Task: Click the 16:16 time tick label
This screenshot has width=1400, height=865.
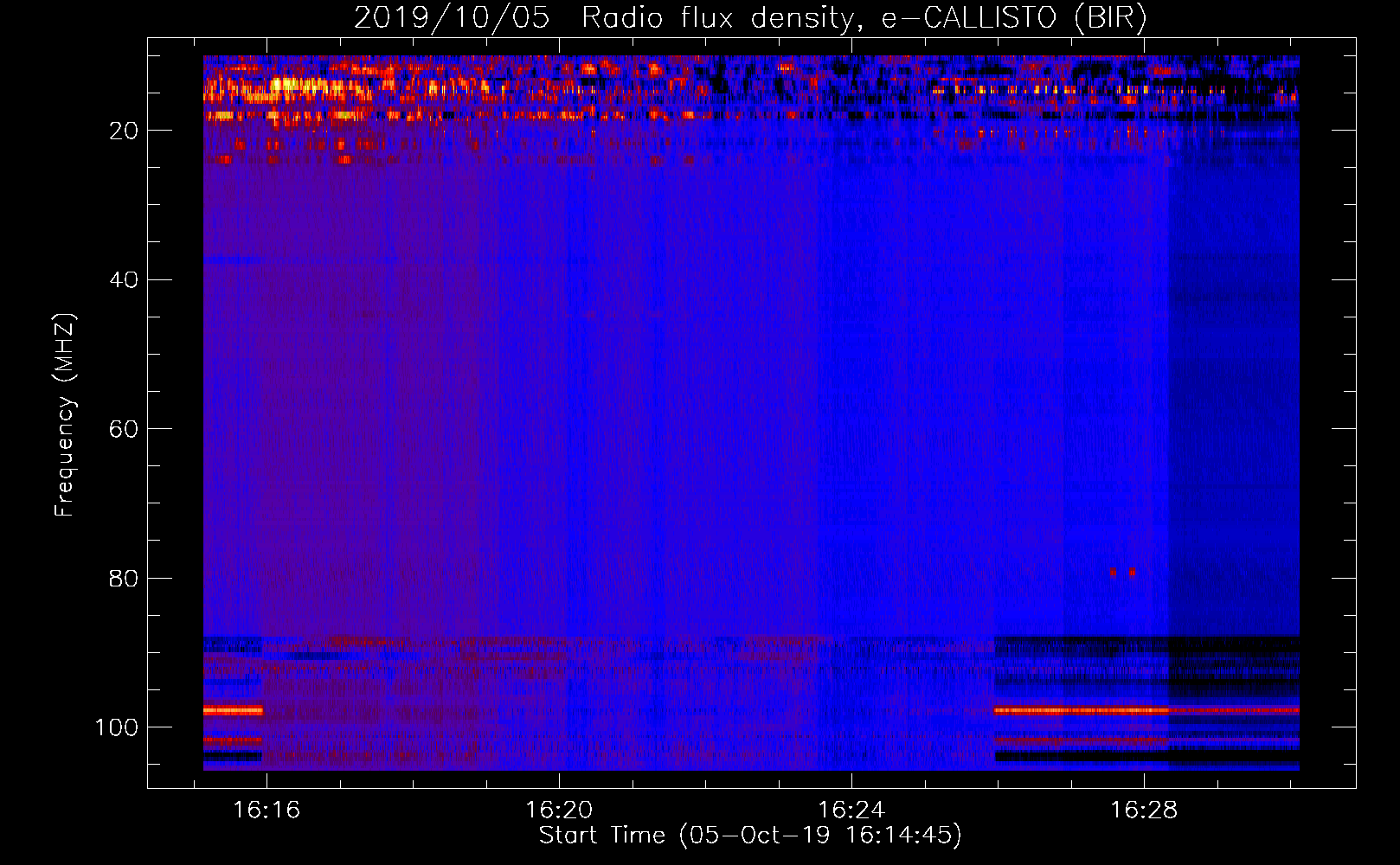Action: (267, 810)
